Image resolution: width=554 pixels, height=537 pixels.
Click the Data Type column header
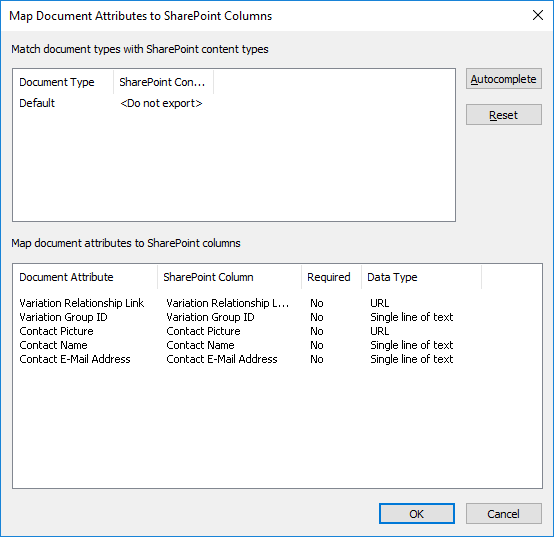(421, 277)
